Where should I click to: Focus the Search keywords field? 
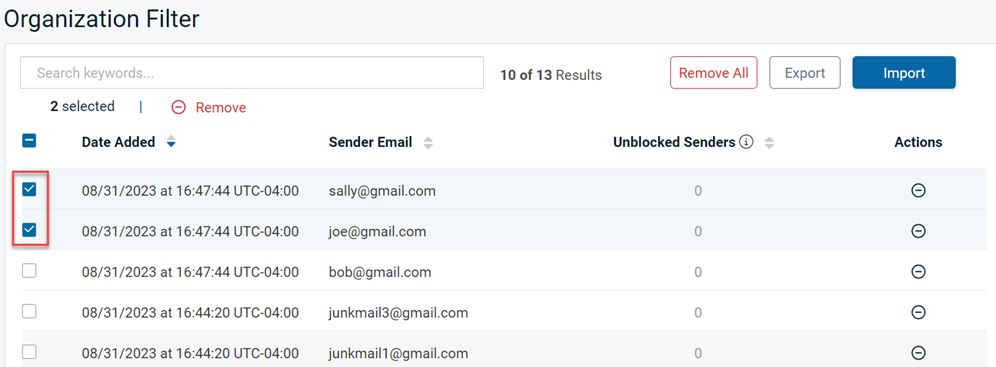click(252, 73)
